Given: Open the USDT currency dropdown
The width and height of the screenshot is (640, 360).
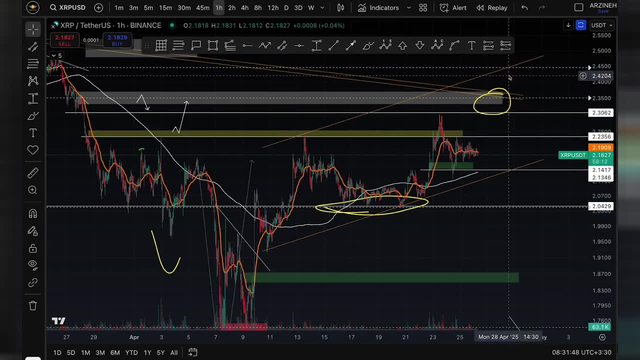Looking at the screenshot, I should click(x=602, y=25).
